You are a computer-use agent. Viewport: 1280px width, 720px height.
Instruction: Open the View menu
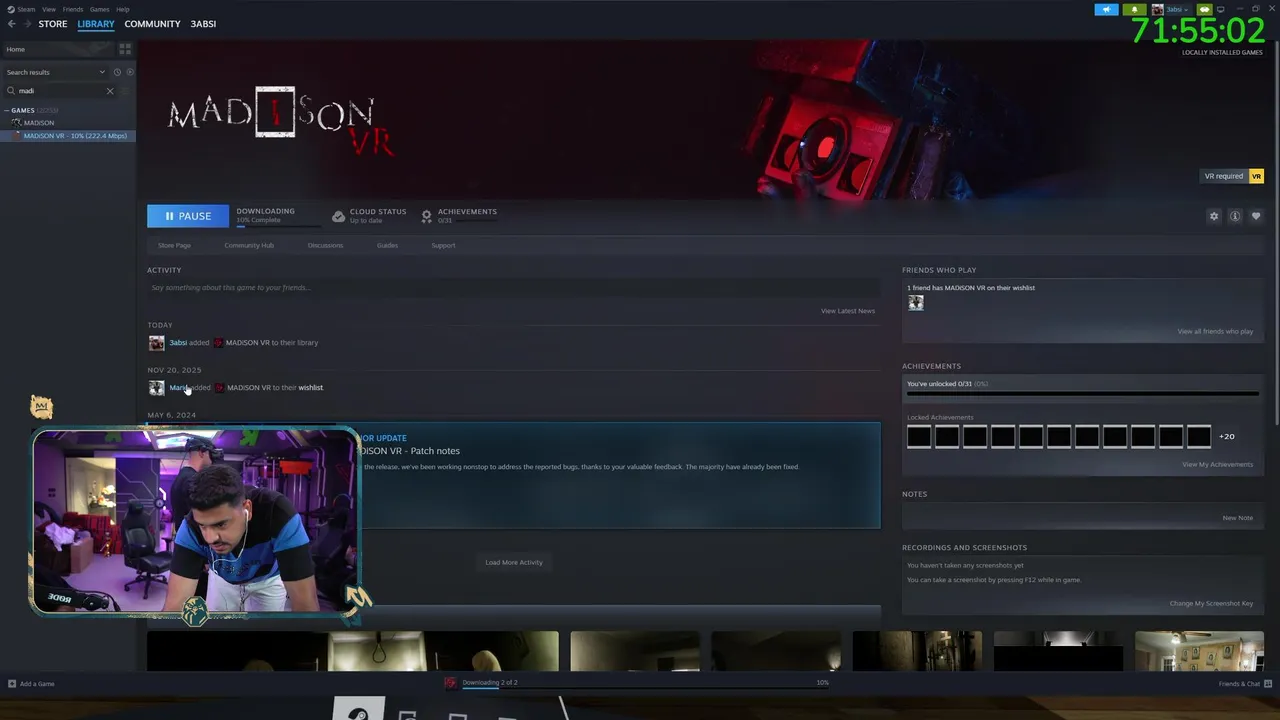[48, 9]
